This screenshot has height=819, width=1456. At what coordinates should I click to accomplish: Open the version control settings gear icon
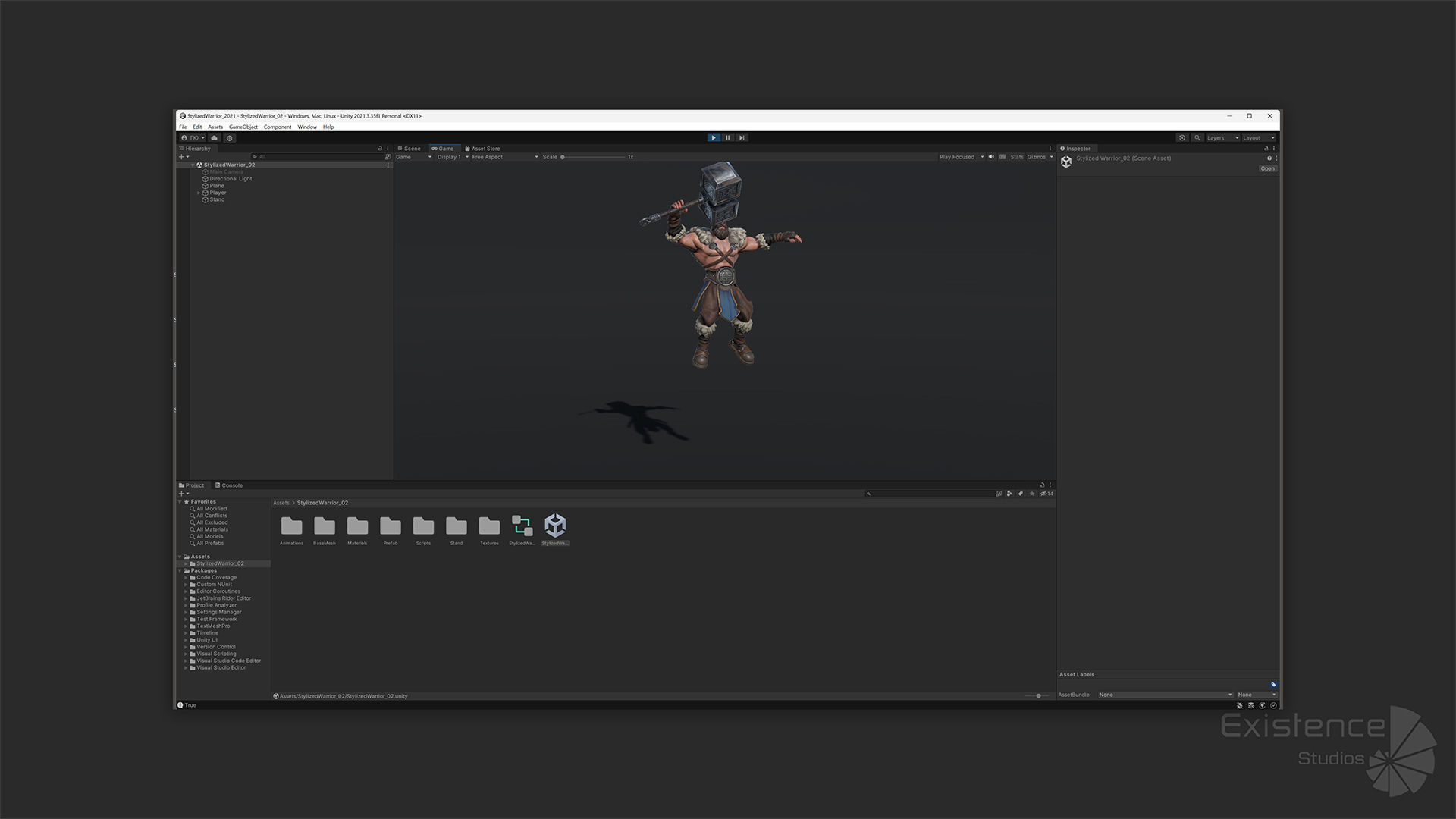point(230,138)
